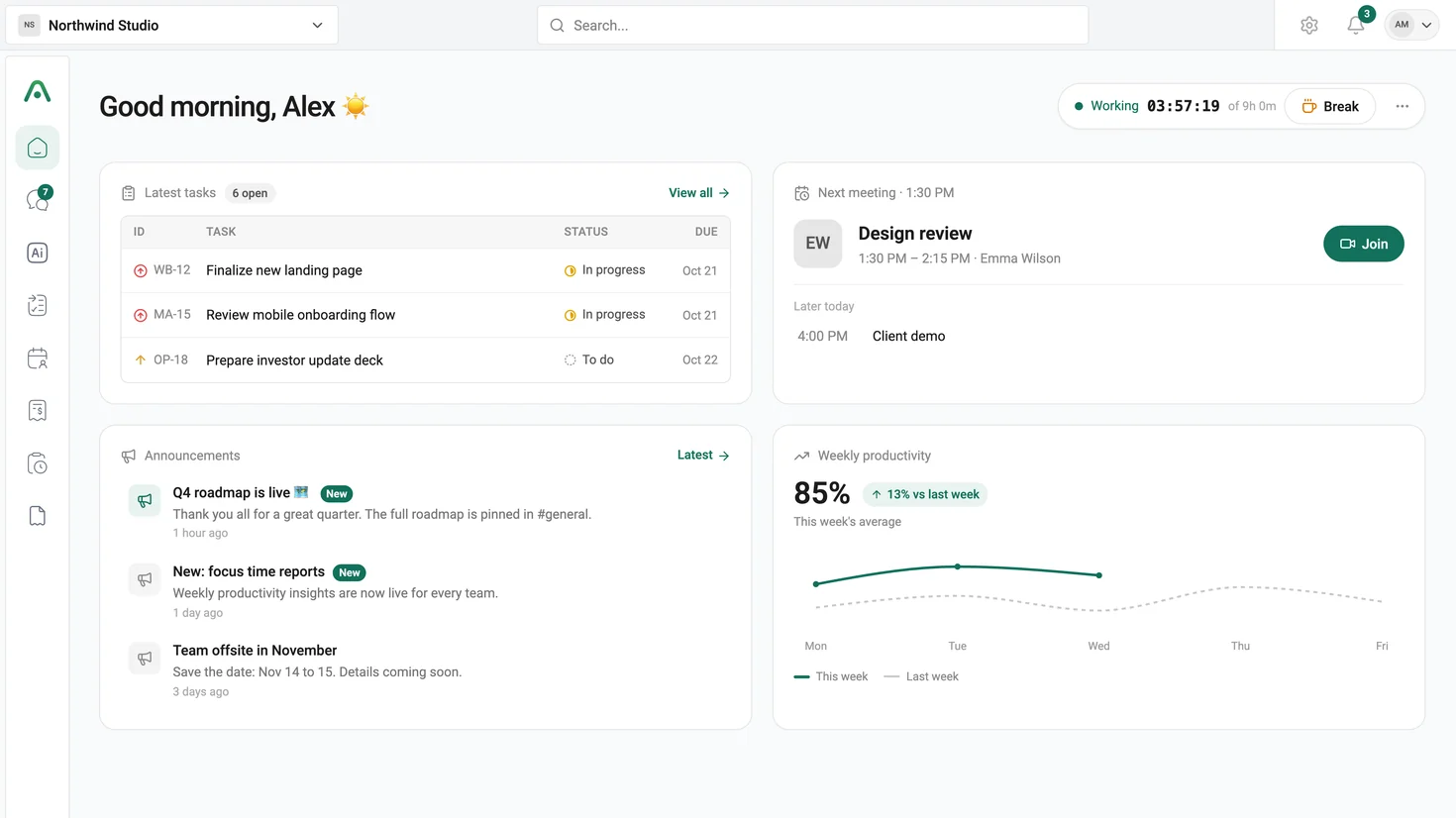Image resolution: width=1456 pixels, height=818 pixels.
Task: Open task Finalize new landing page
Action: pos(284,270)
